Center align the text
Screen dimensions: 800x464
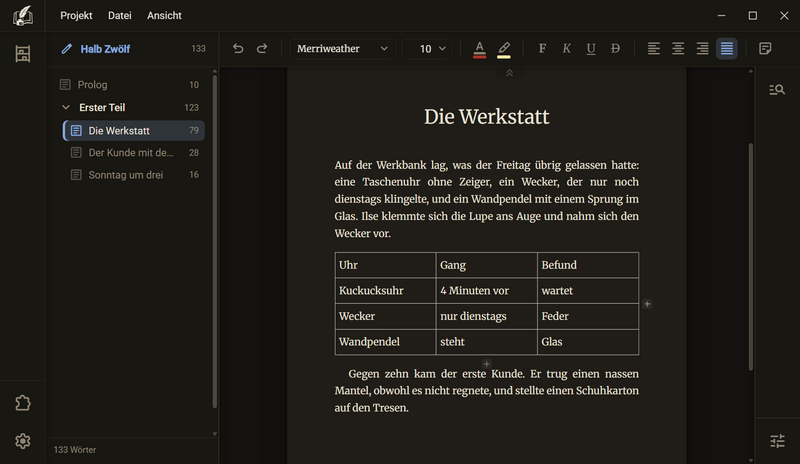[678, 48]
